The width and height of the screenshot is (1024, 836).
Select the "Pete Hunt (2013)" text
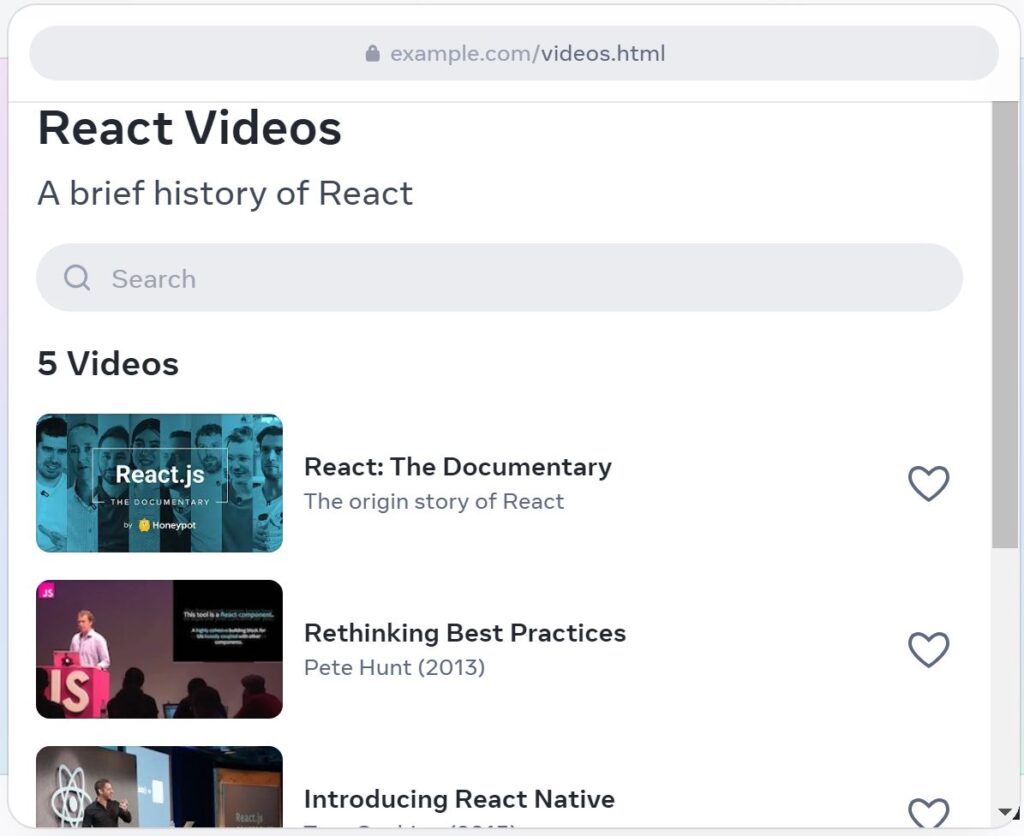click(394, 668)
